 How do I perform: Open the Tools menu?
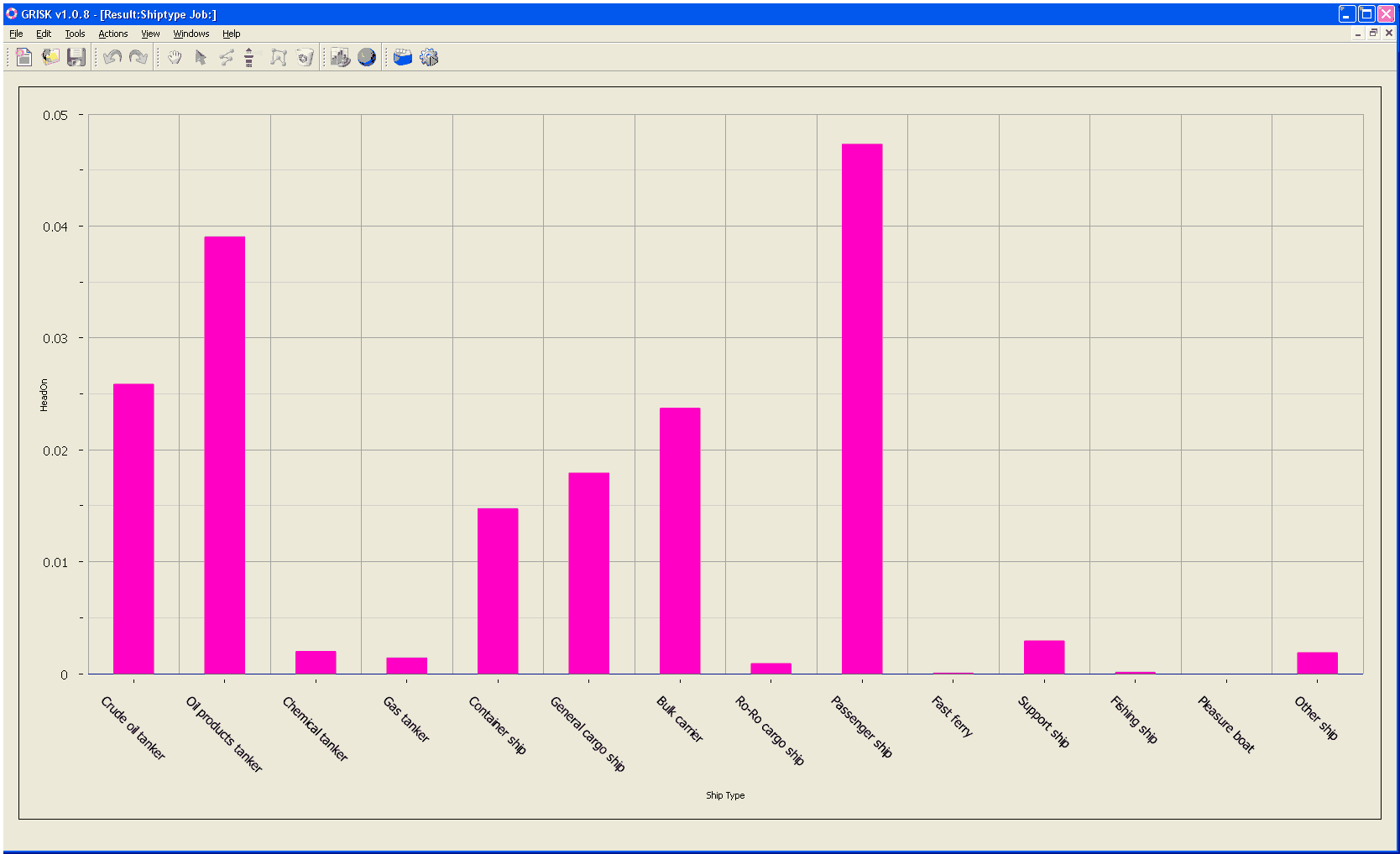(75, 34)
